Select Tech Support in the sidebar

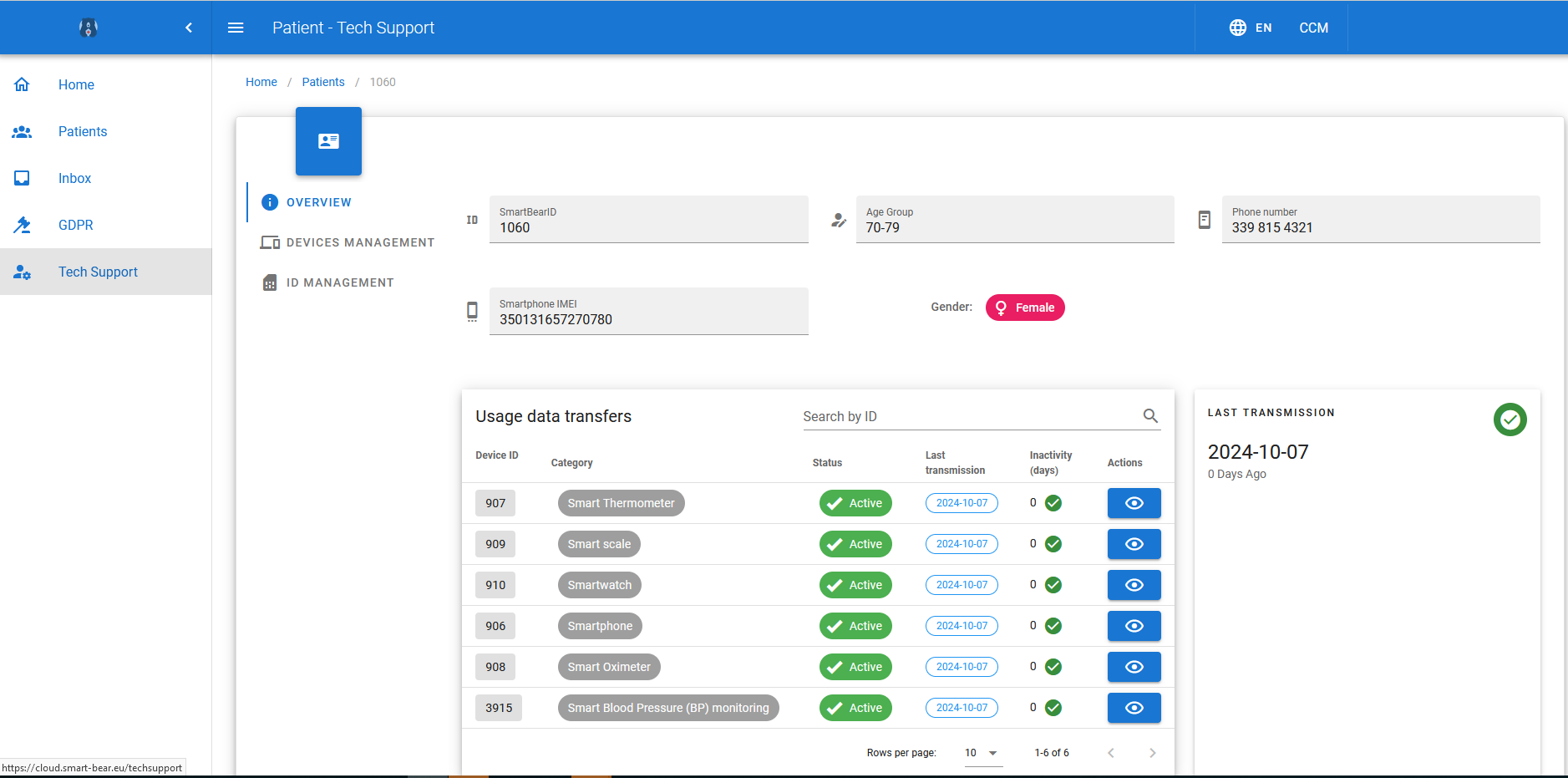click(x=105, y=272)
